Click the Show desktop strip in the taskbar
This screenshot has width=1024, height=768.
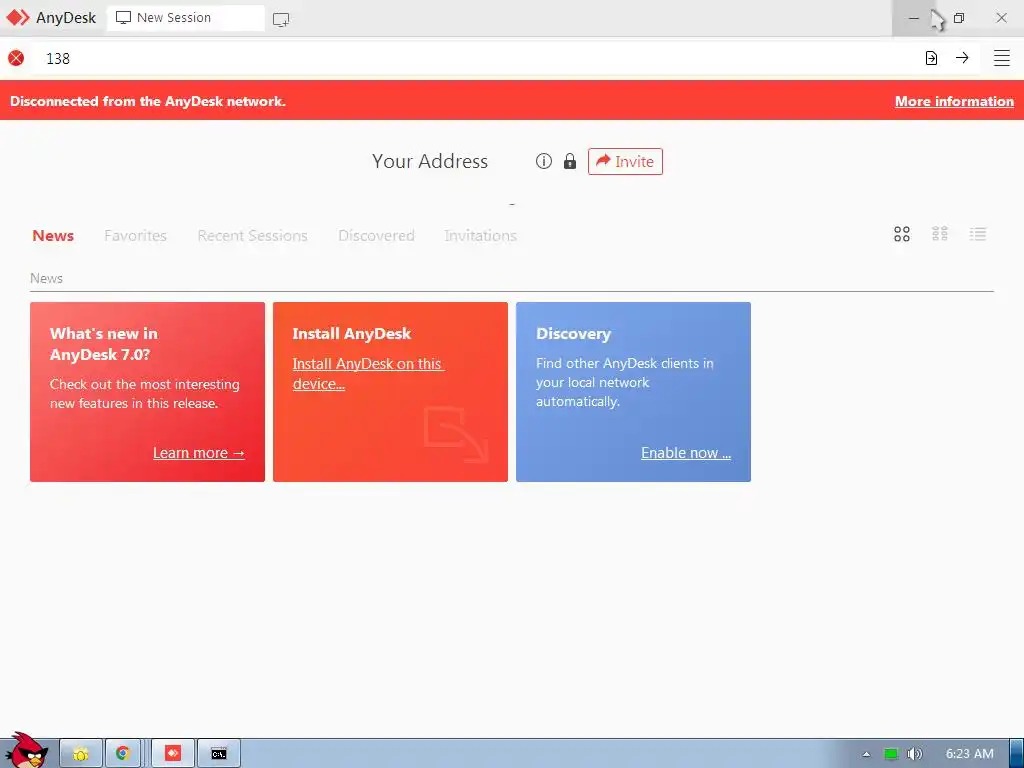click(1017, 754)
